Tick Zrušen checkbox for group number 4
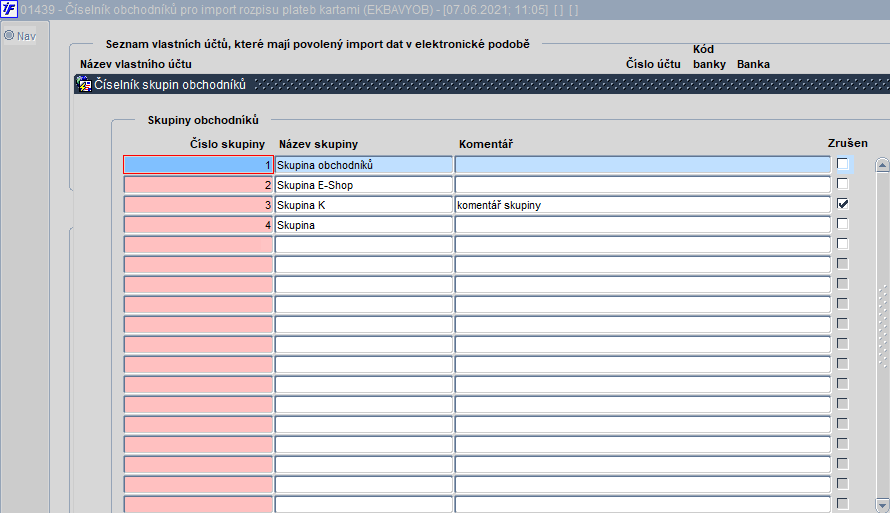890x513 pixels. (843, 224)
